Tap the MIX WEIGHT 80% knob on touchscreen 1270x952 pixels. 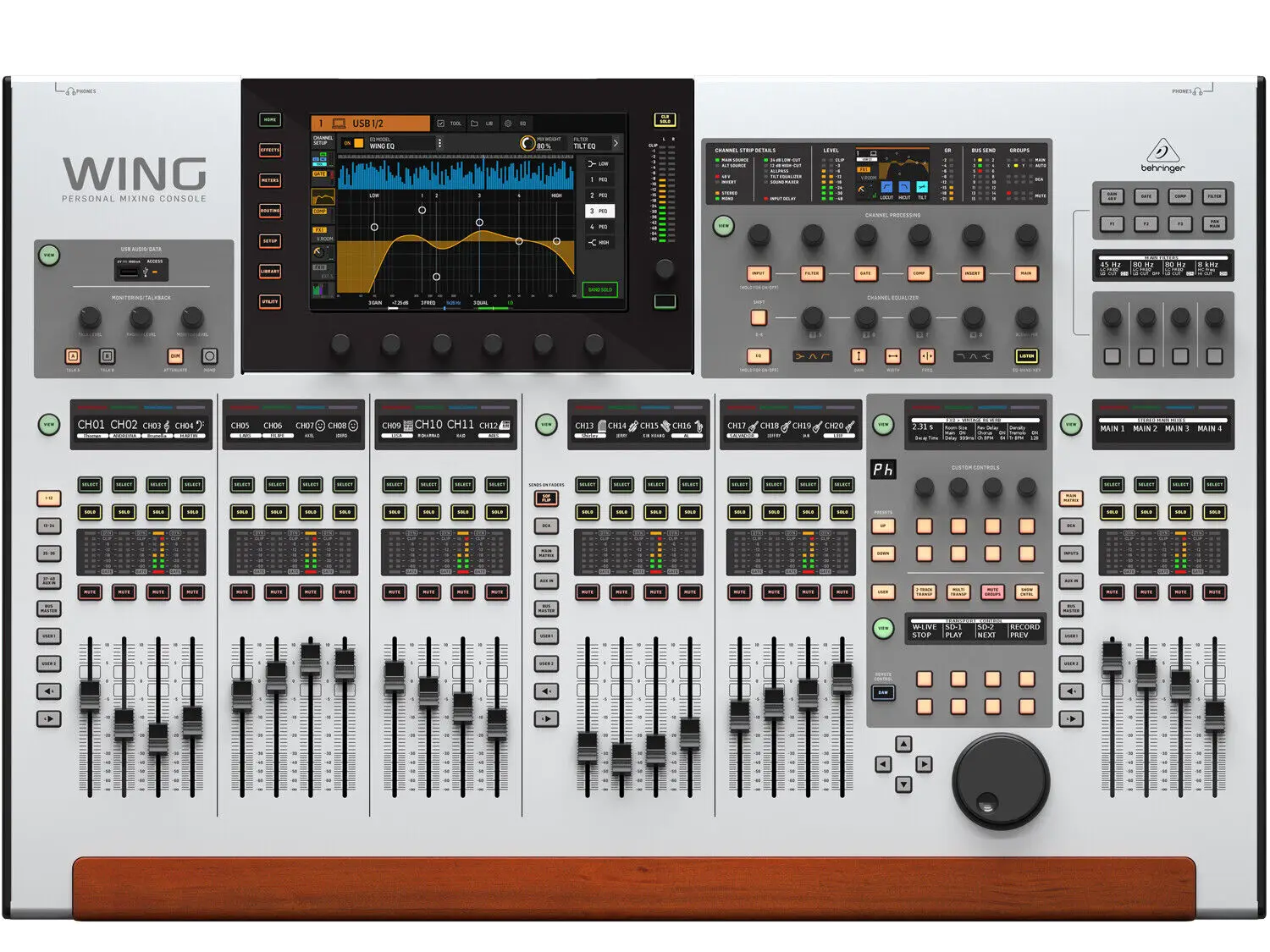[527, 144]
